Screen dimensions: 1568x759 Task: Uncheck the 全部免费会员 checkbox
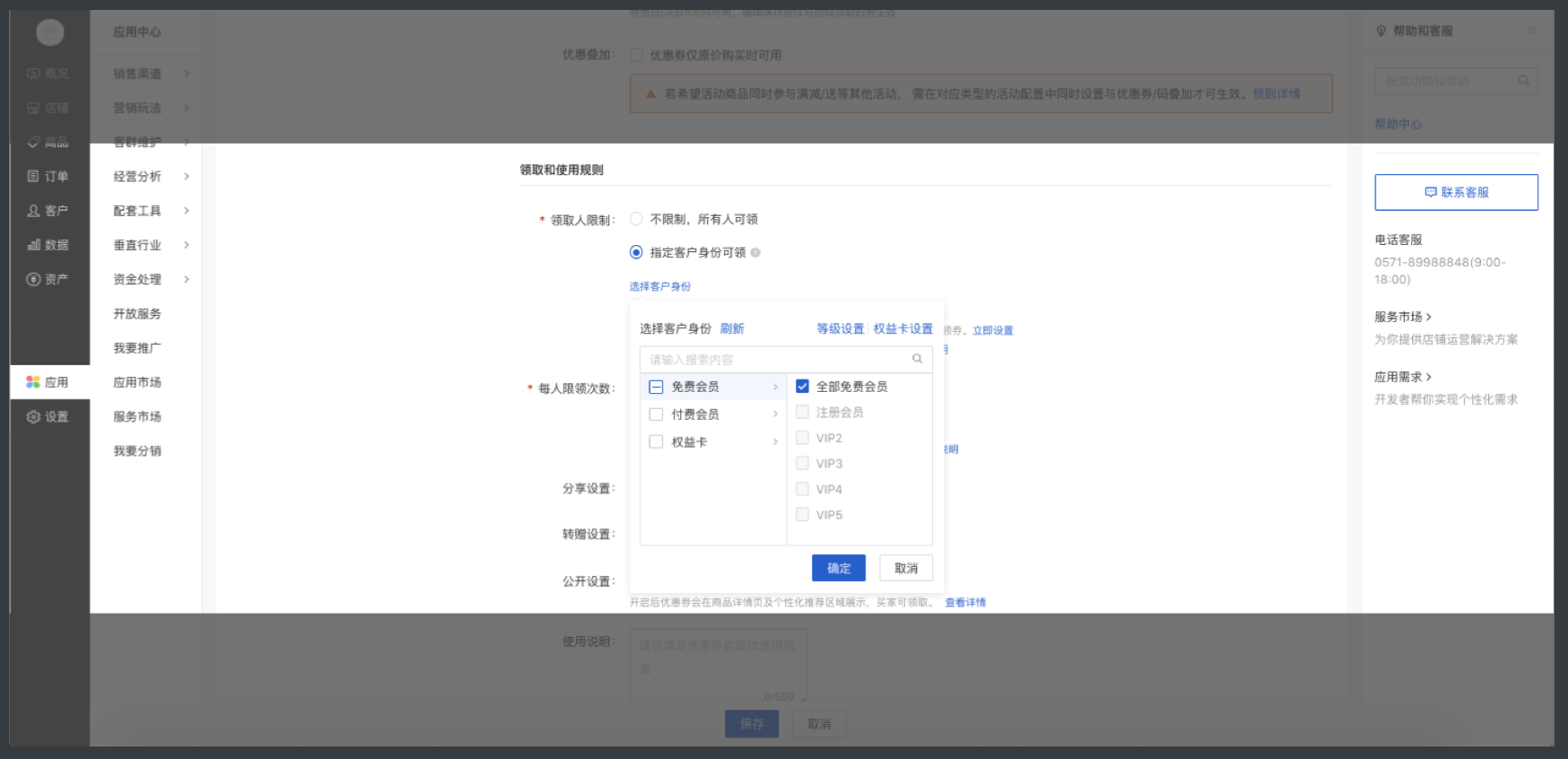802,387
